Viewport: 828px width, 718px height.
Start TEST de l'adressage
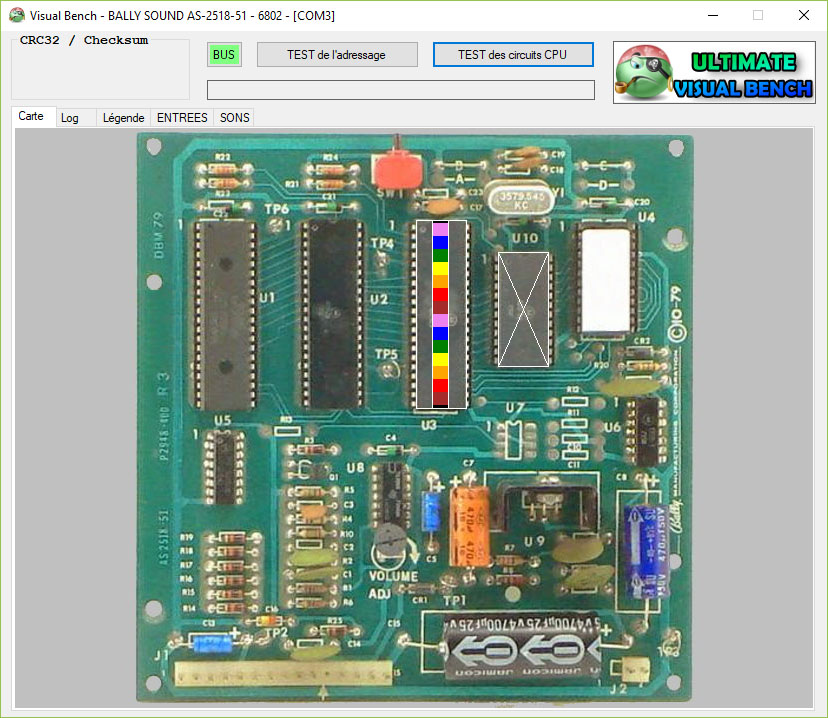pyautogui.click(x=337, y=55)
